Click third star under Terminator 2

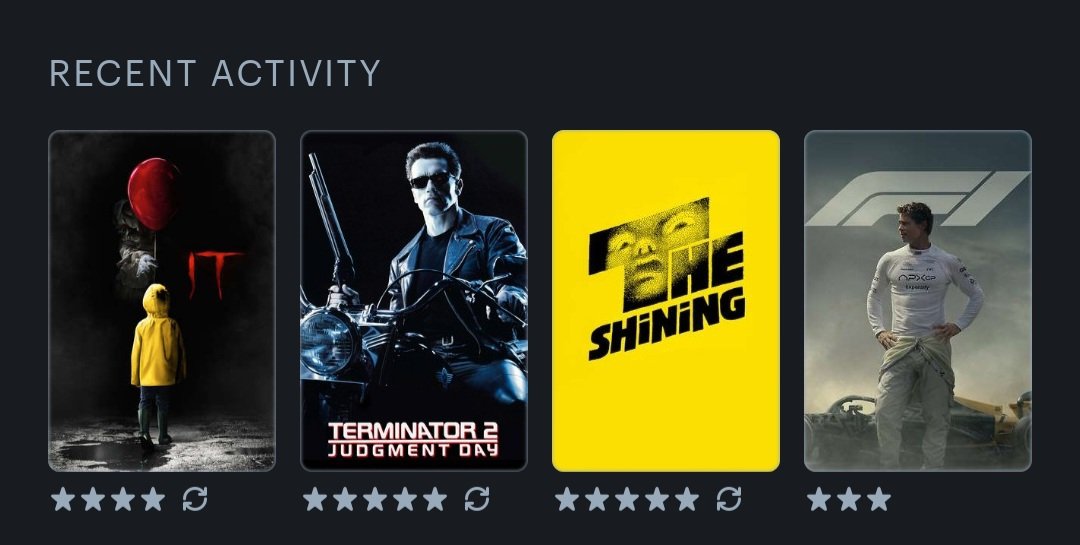click(375, 499)
